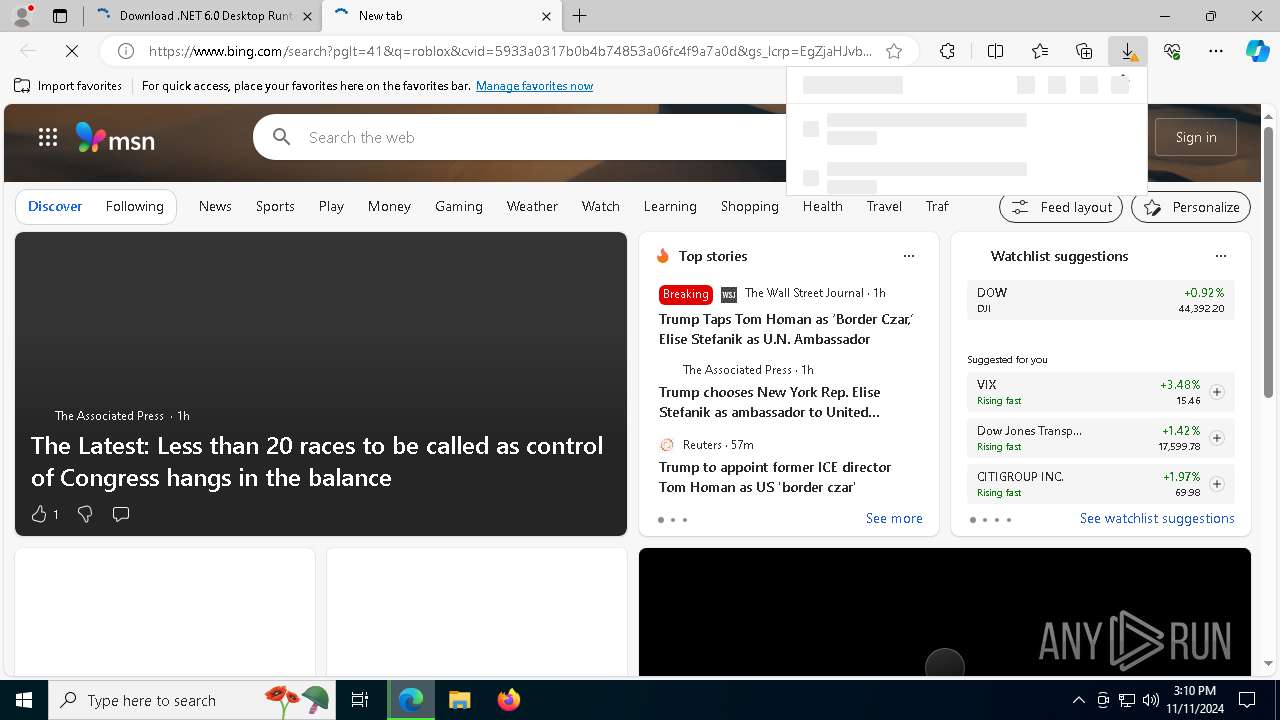
Task: Open Watchlist suggestions more options
Action: 1221,256
